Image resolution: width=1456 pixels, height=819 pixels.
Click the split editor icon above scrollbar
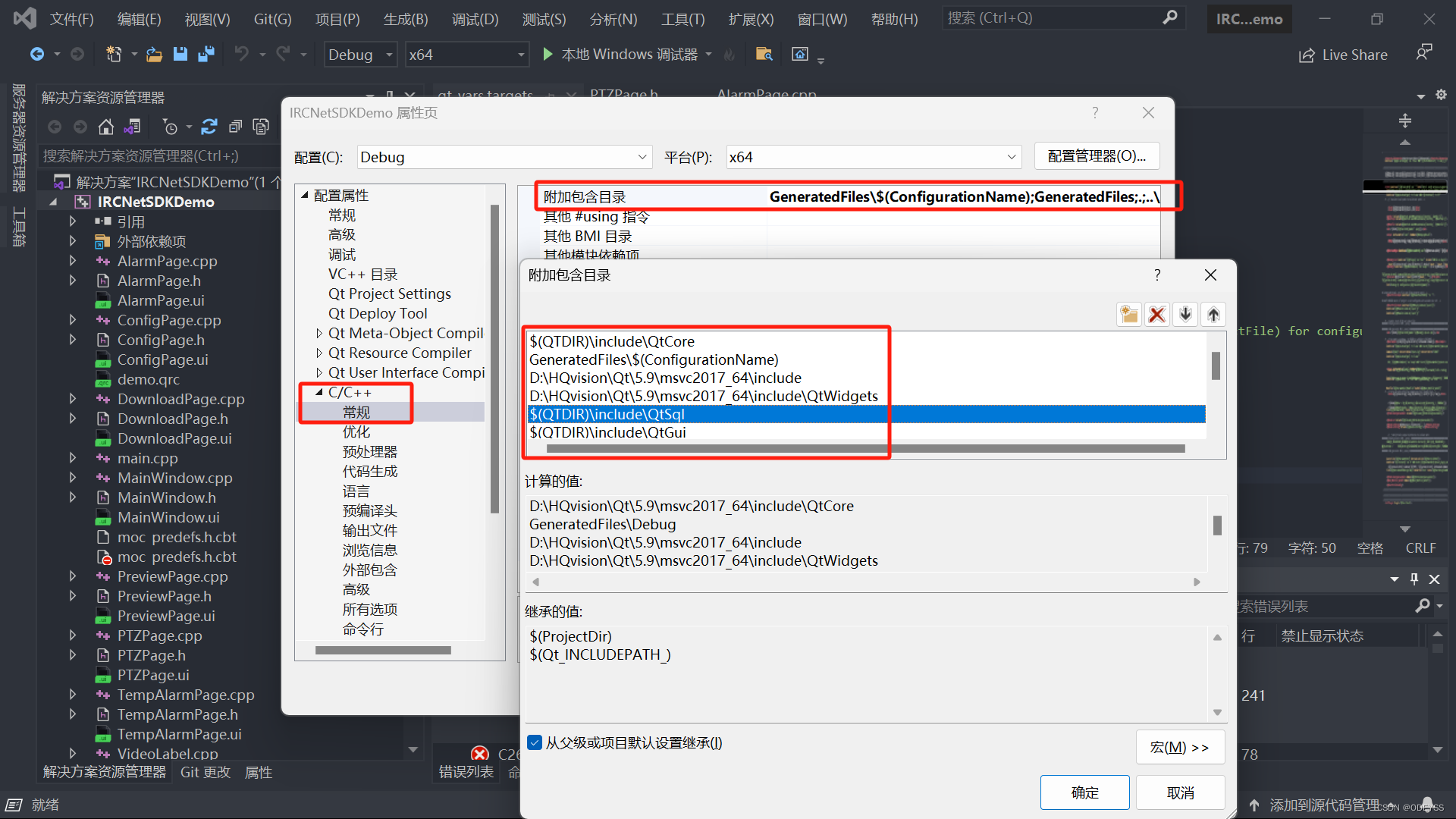pos(1405,121)
